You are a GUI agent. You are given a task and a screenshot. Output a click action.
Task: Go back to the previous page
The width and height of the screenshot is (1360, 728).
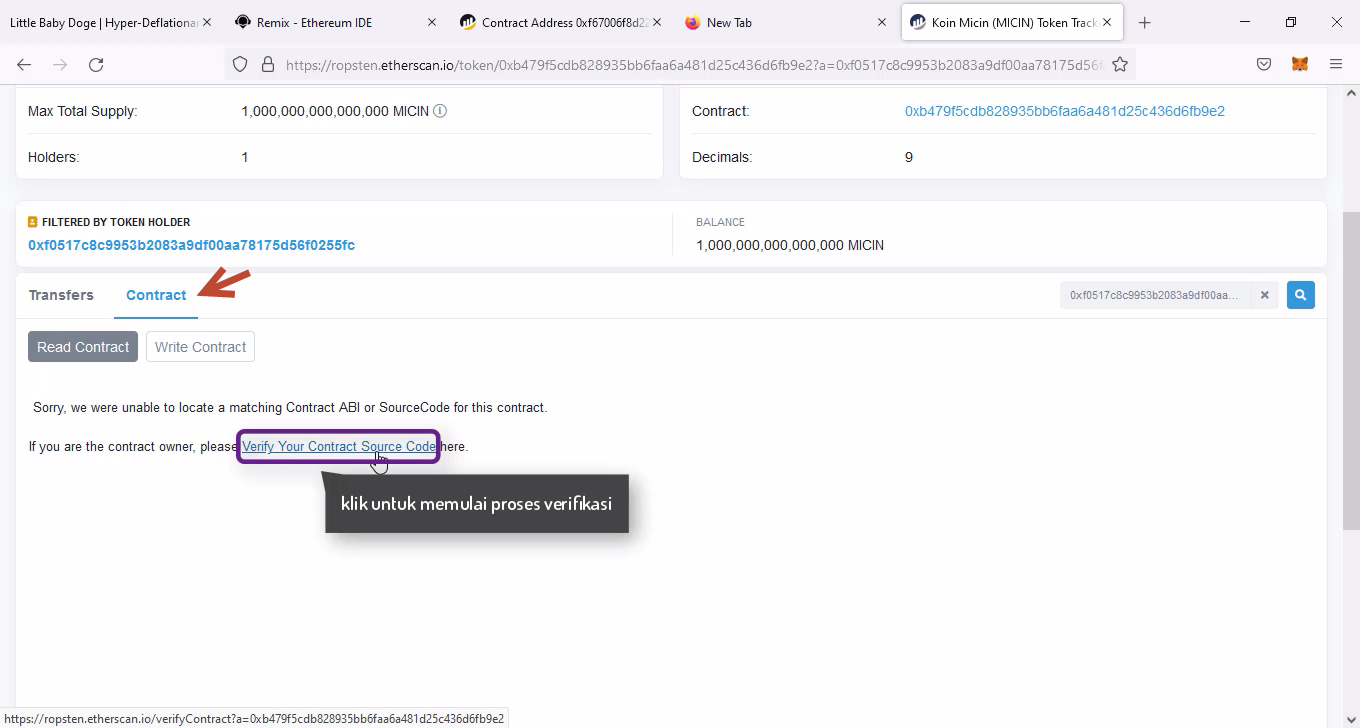point(24,64)
